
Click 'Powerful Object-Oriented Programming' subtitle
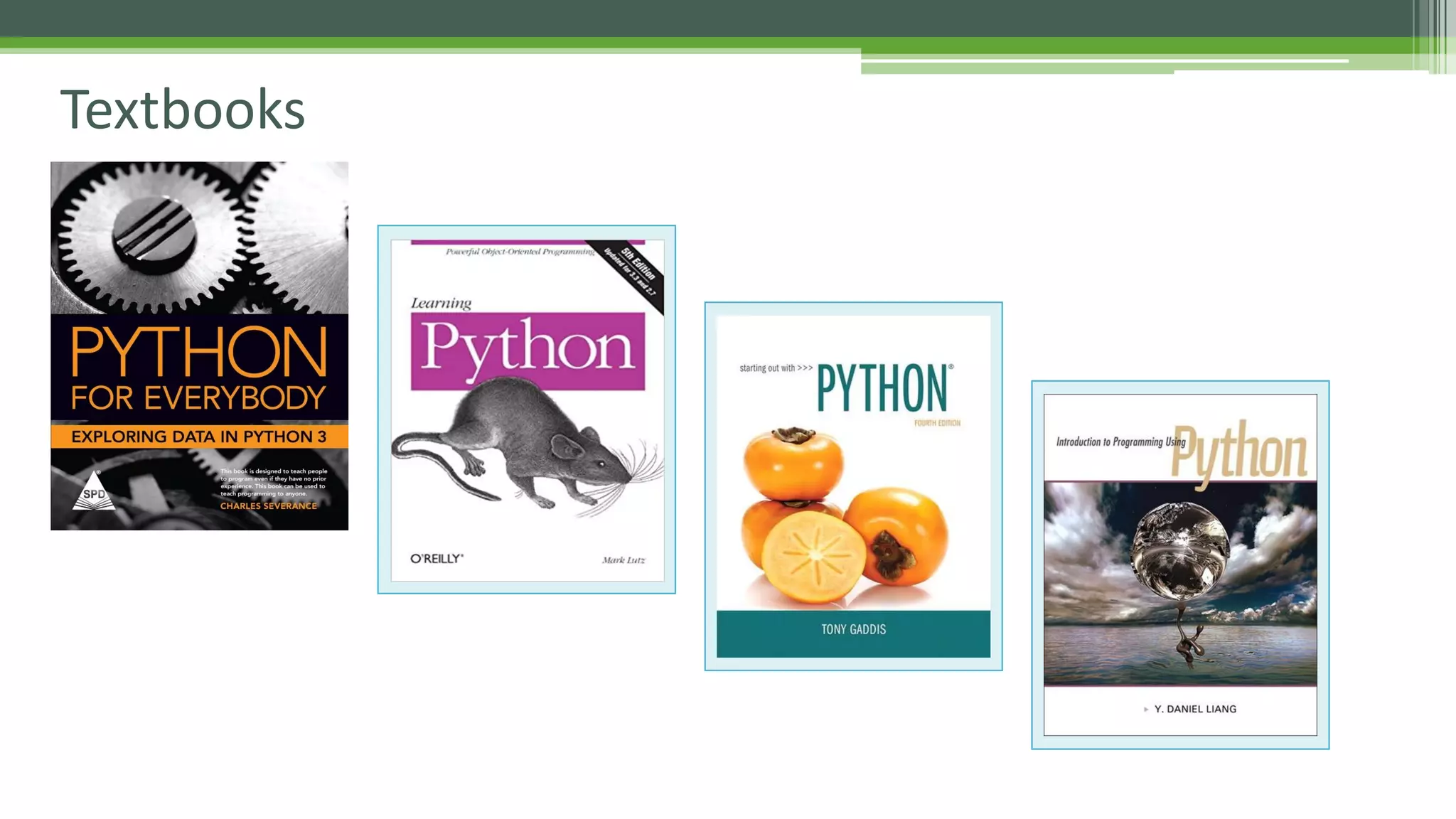coord(520,252)
